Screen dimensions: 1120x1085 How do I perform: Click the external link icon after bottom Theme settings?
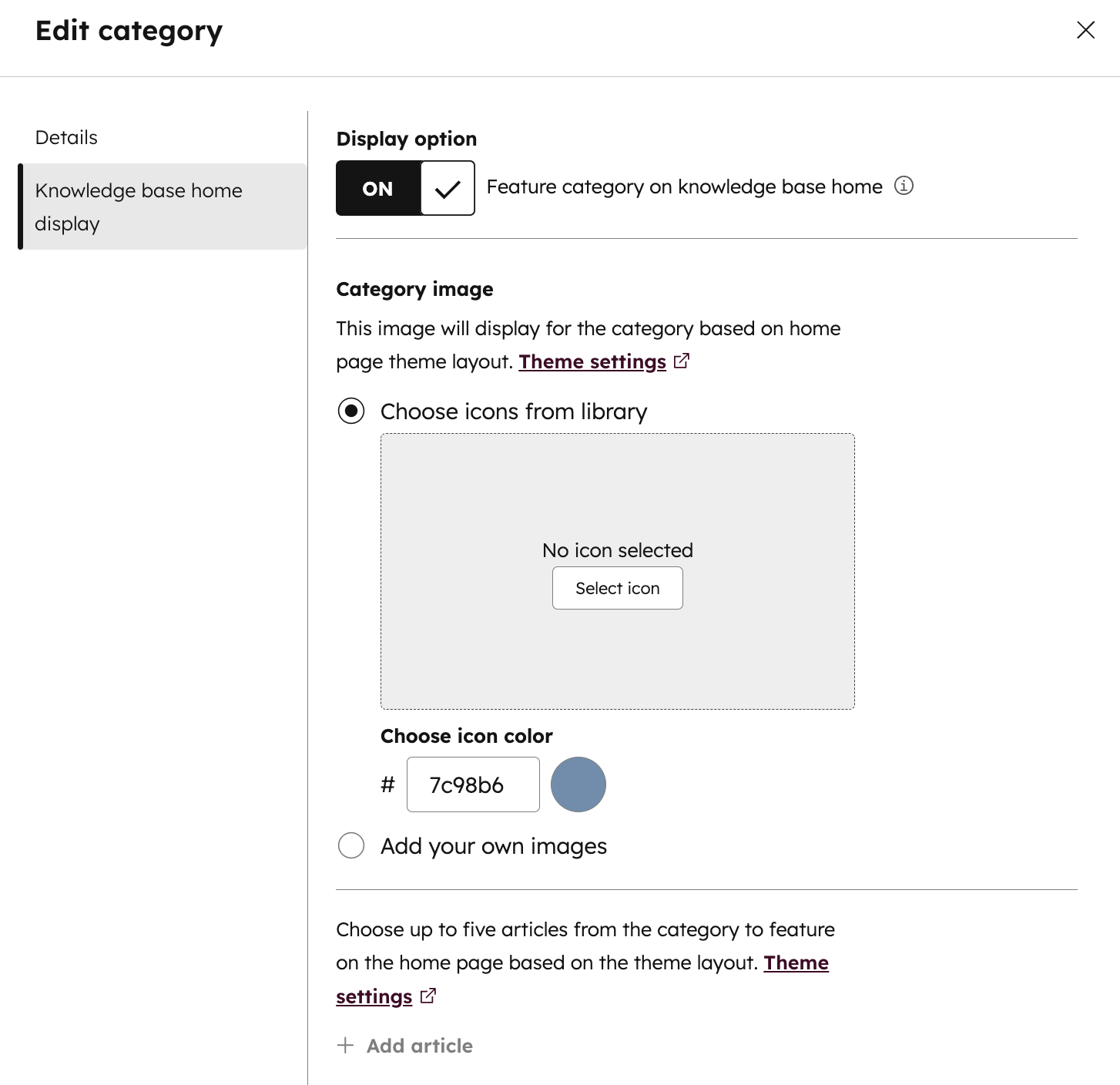pyautogui.click(x=428, y=996)
